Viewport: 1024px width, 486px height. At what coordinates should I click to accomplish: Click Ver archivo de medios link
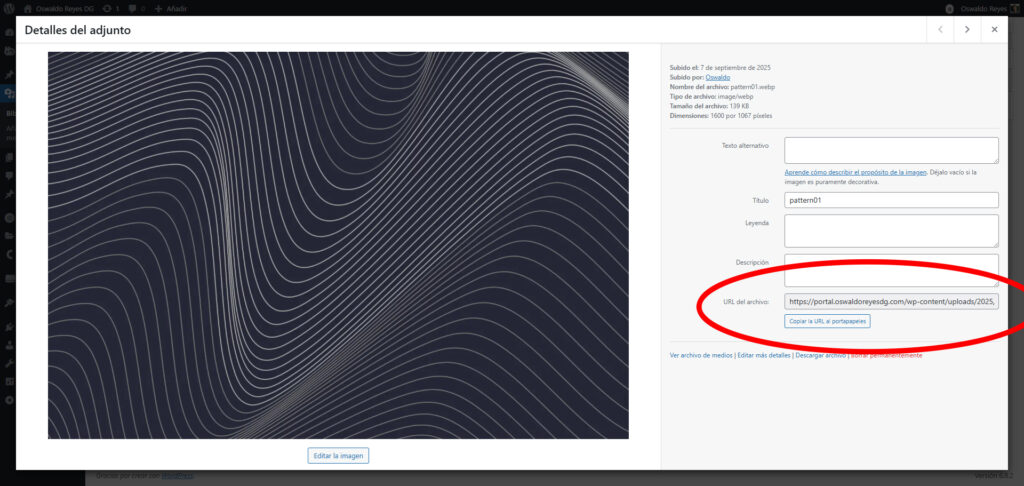pyautogui.click(x=700, y=355)
